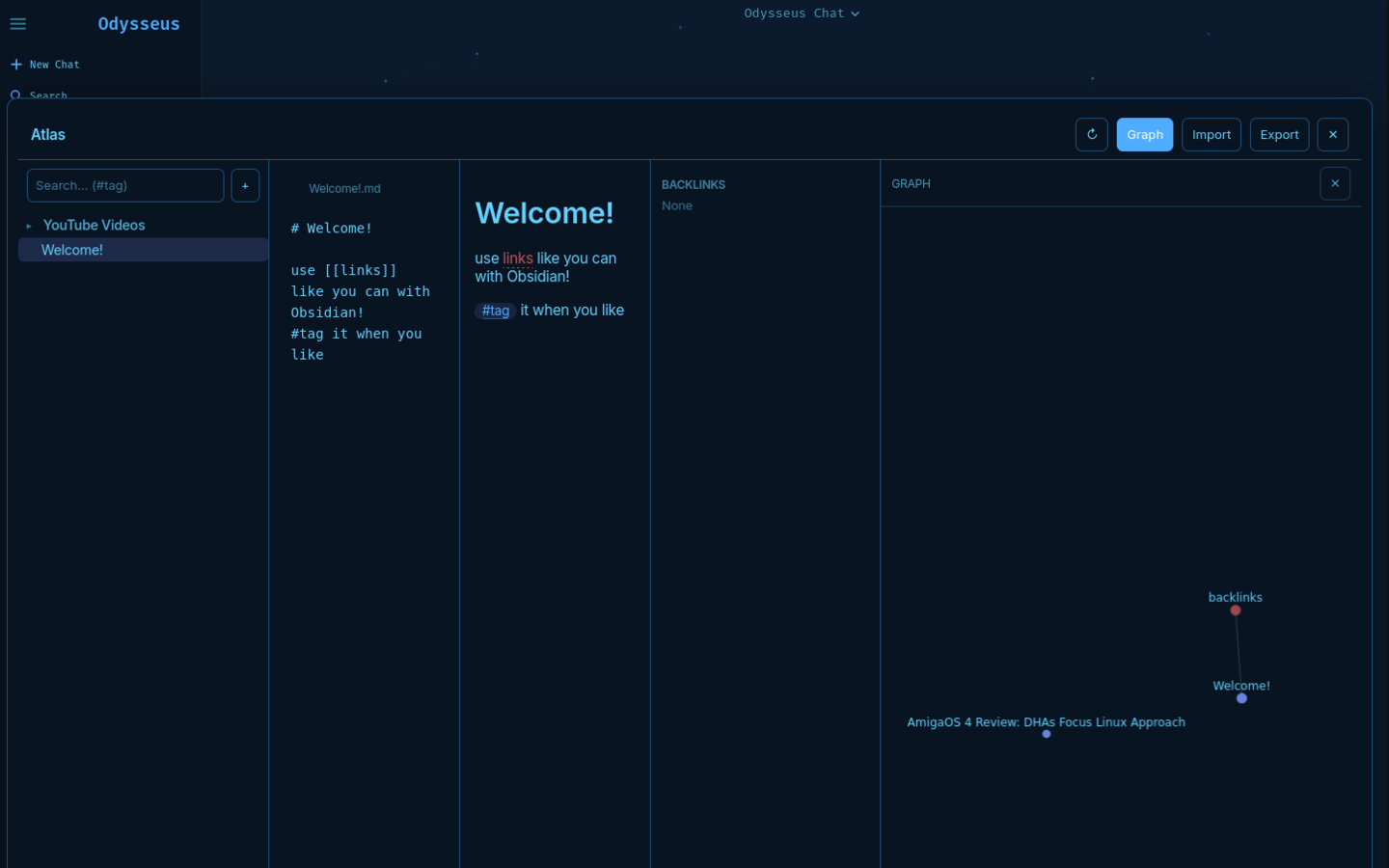Select the AmigaOS 4 Review graph node
Viewport: 1389px width, 868px height.
tap(1047, 734)
